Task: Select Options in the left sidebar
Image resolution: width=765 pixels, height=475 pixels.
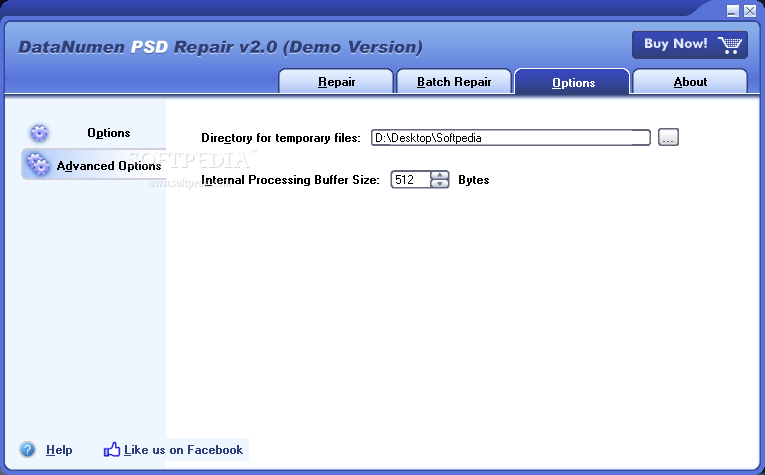Action: 108,133
